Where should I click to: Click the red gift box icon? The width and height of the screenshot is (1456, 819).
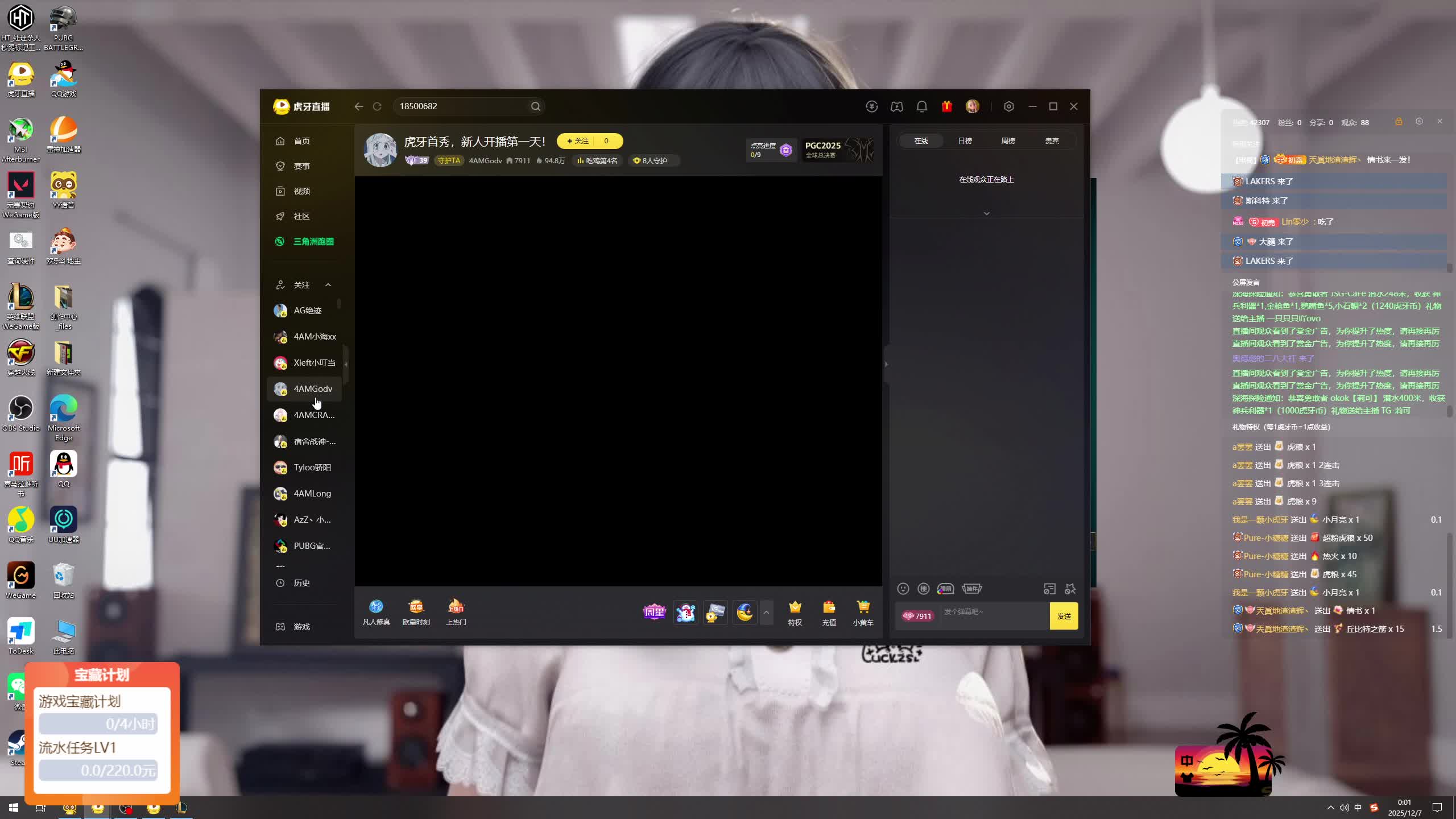tap(946, 106)
